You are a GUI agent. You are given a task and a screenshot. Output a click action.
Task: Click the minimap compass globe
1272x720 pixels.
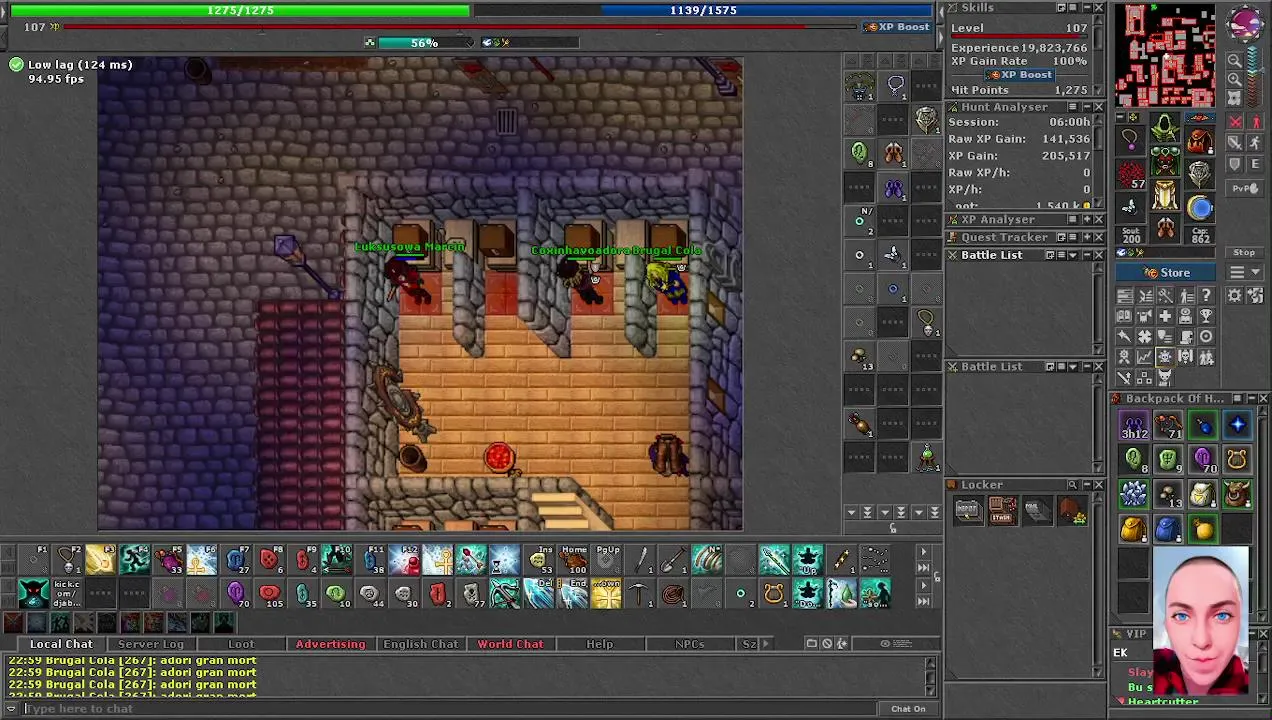point(1247,22)
